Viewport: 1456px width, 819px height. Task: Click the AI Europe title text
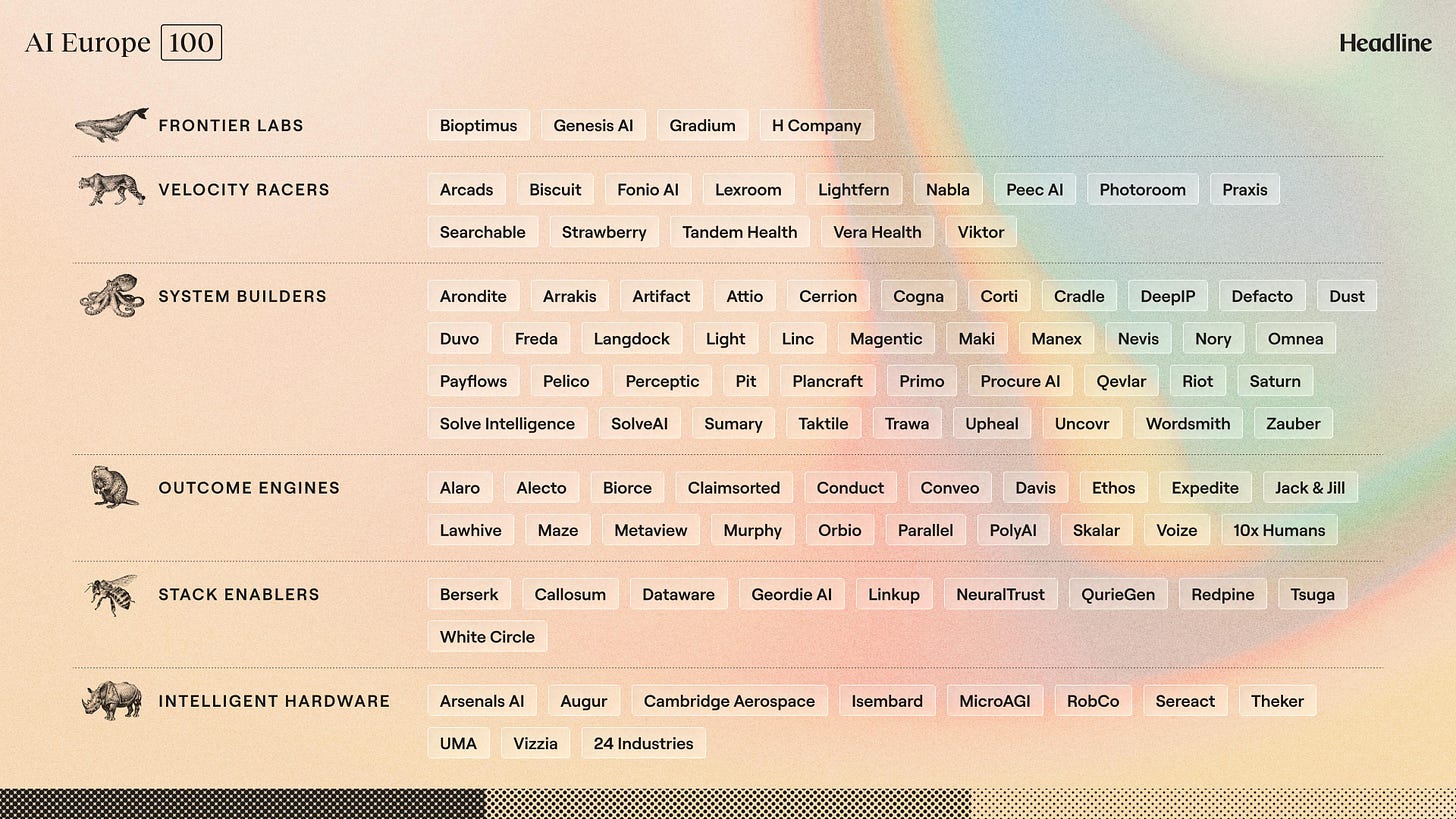click(x=87, y=44)
